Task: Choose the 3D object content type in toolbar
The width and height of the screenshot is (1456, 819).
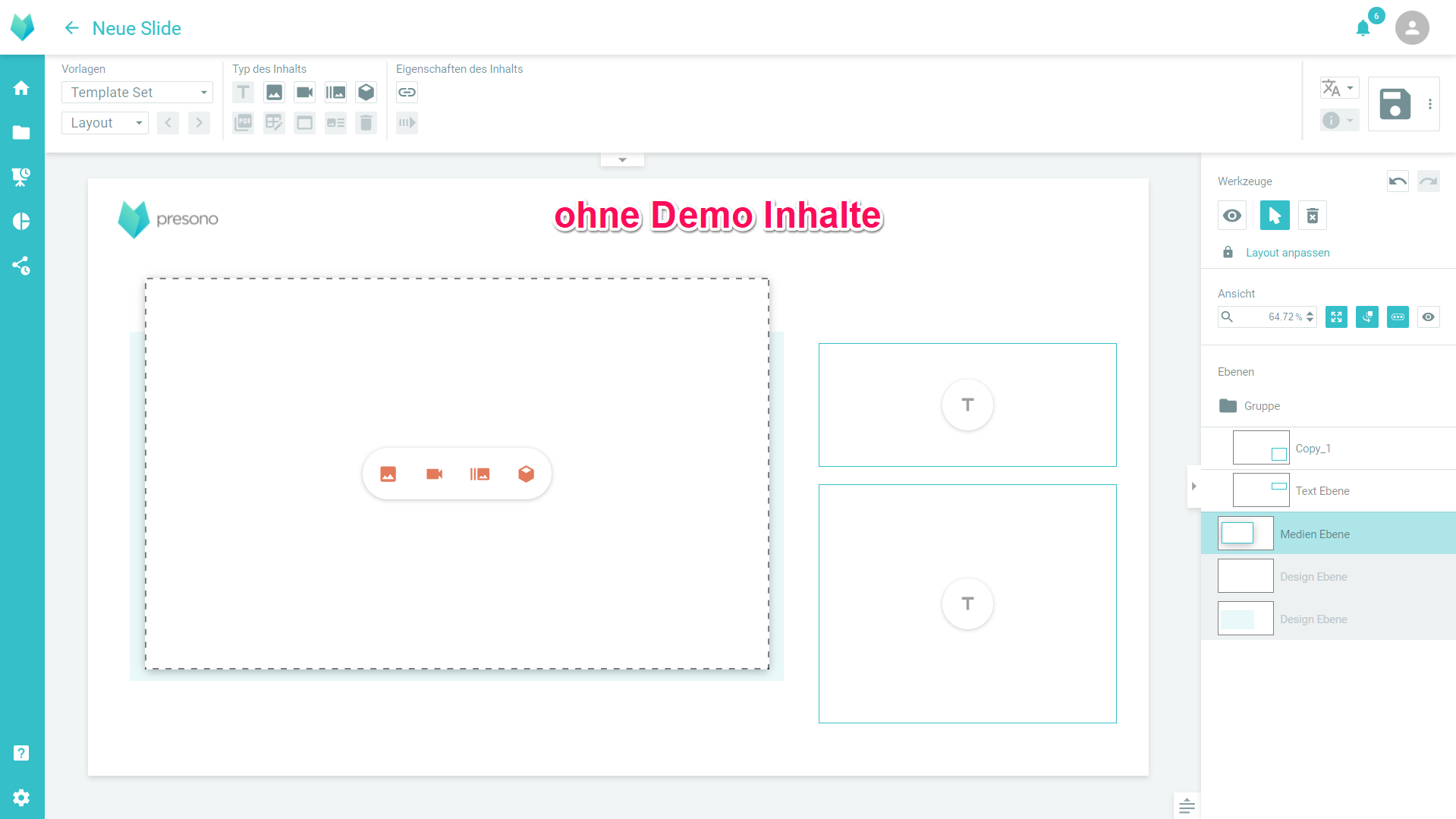Action: coord(366,93)
